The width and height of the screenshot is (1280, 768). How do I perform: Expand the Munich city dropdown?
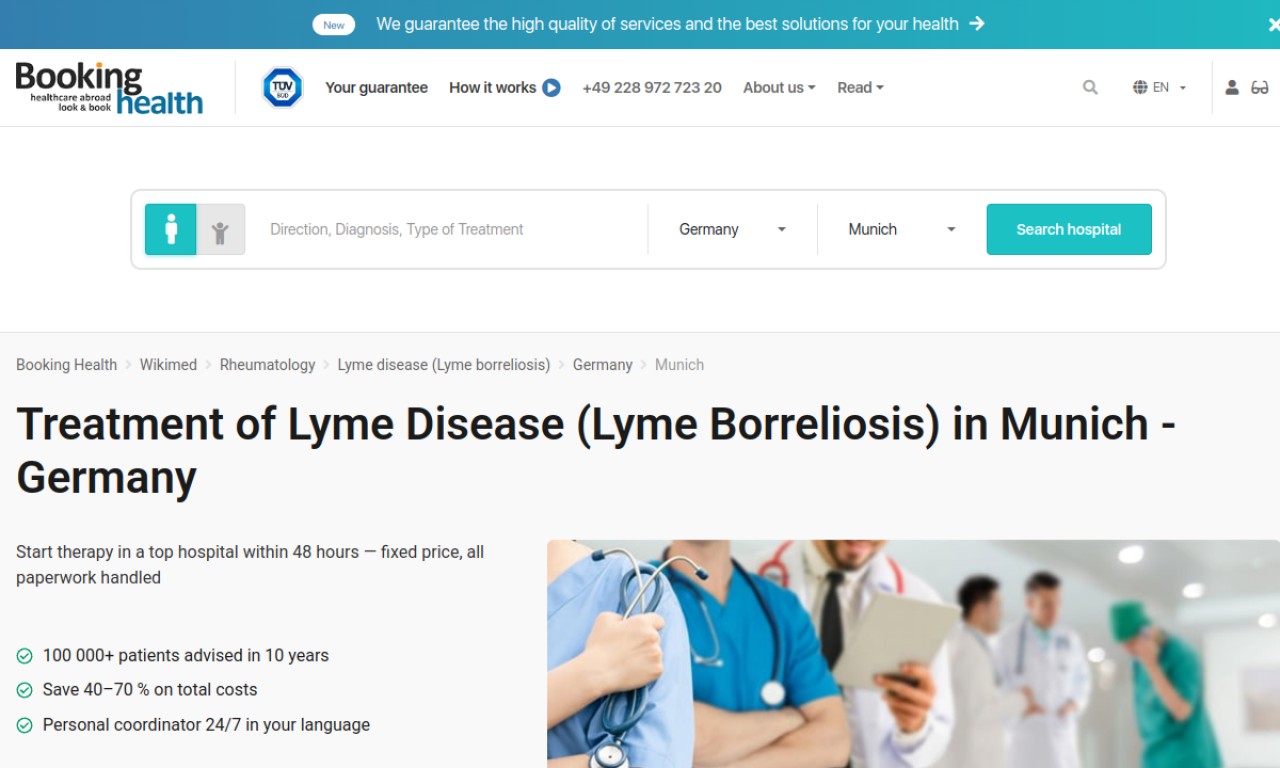(x=901, y=229)
